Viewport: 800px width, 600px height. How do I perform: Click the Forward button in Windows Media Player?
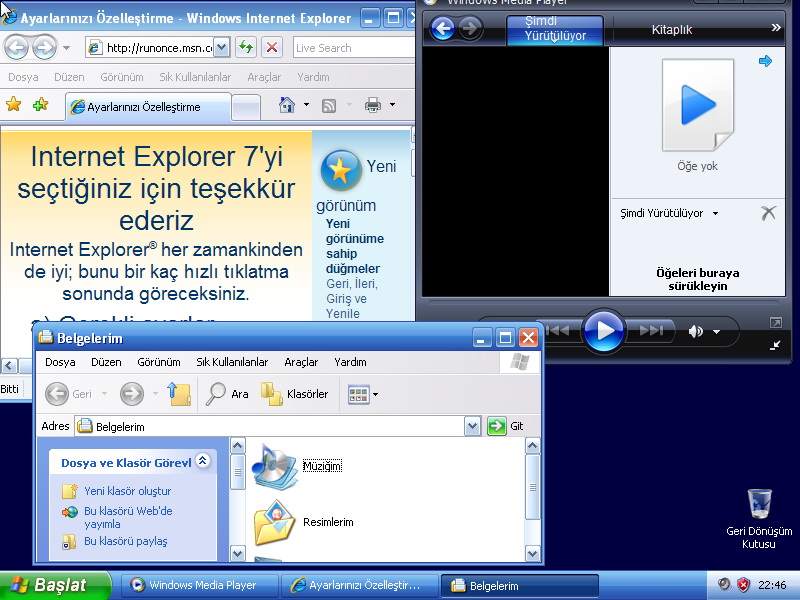pos(470,29)
